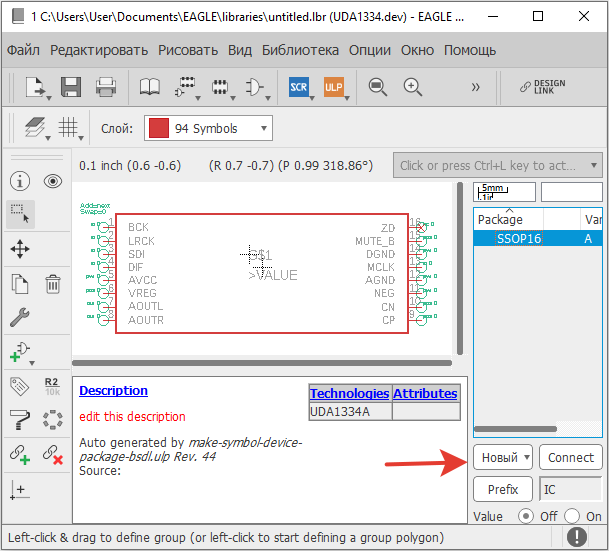Select the Group selection tool

pyautogui.click(x=20, y=214)
